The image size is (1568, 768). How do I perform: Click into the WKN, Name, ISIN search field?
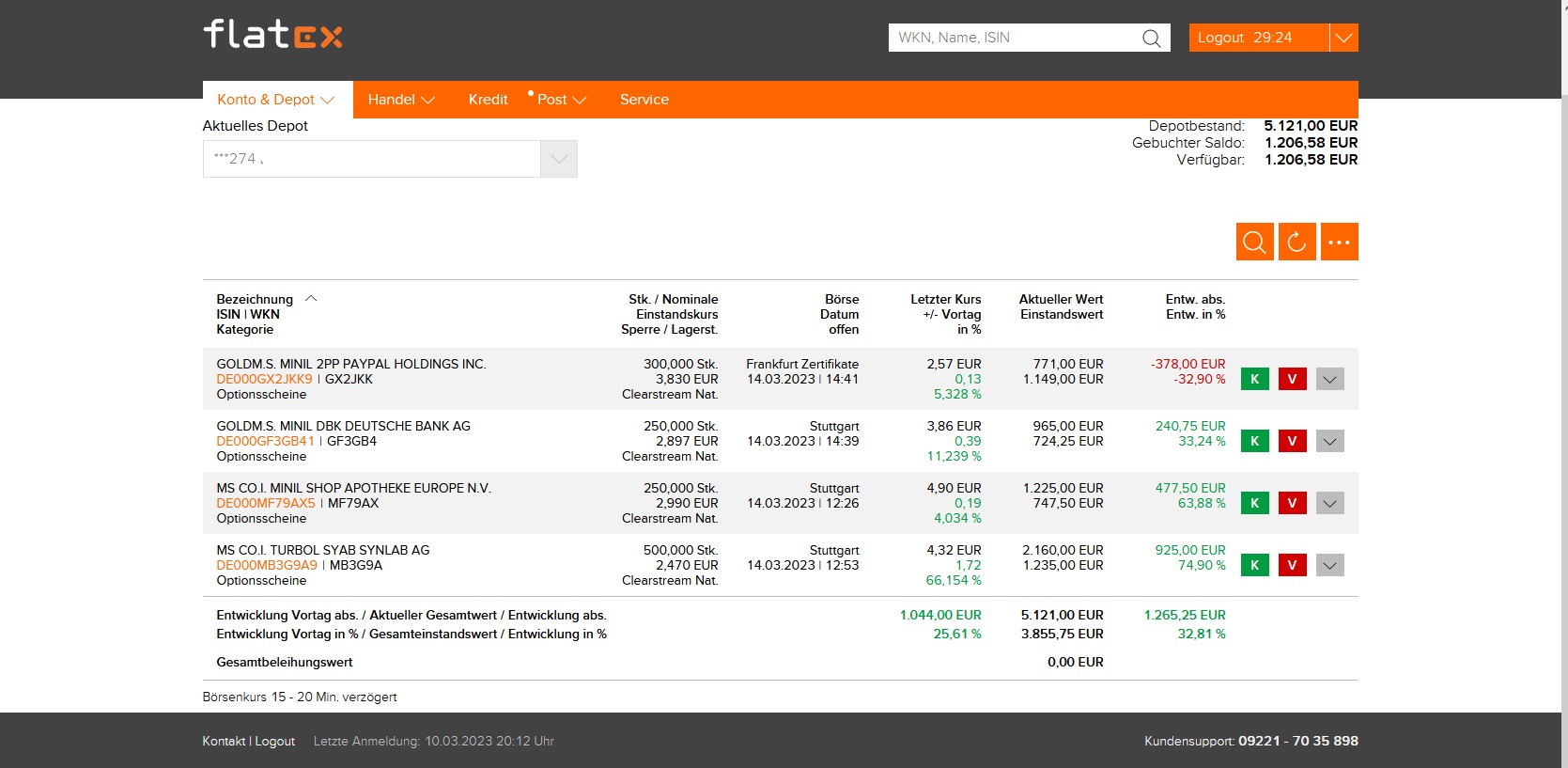(1010, 38)
